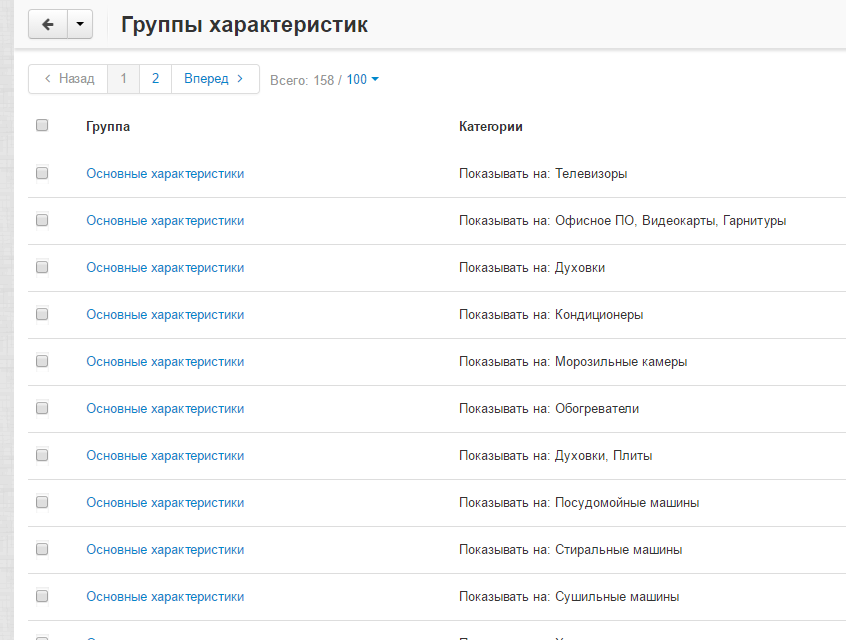Viewport: 846px width, 640px height.
Task: Click the Группа column header
Action: point(108,127)
